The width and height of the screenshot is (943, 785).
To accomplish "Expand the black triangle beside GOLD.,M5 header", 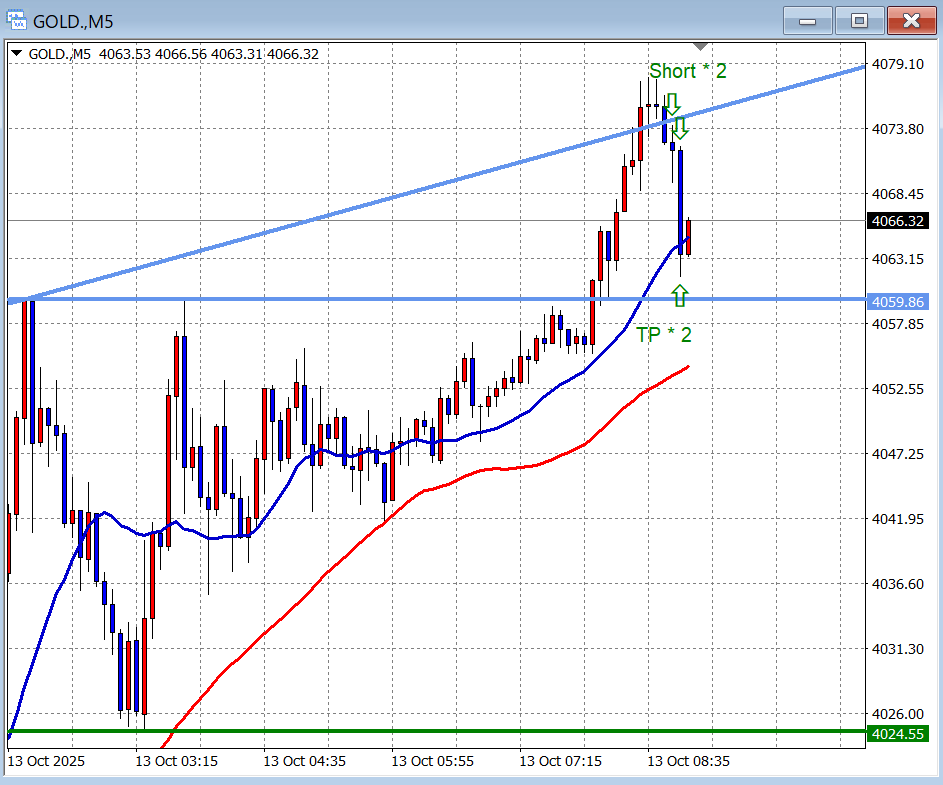I will 17,54.
